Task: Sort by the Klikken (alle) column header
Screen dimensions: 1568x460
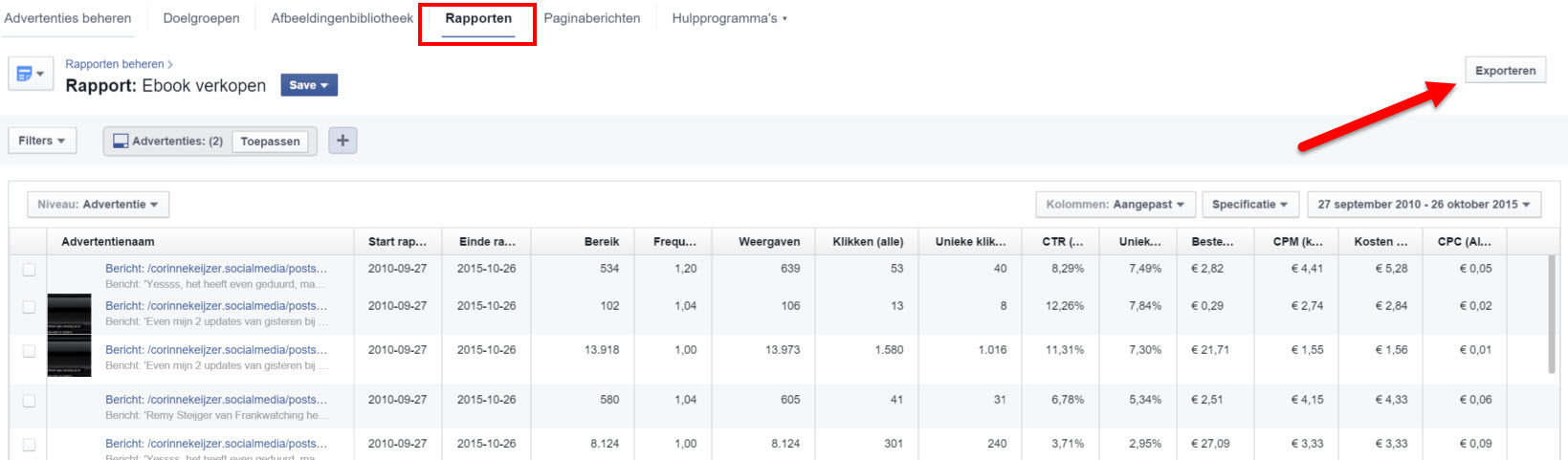Action: click(x=868, y=242)
